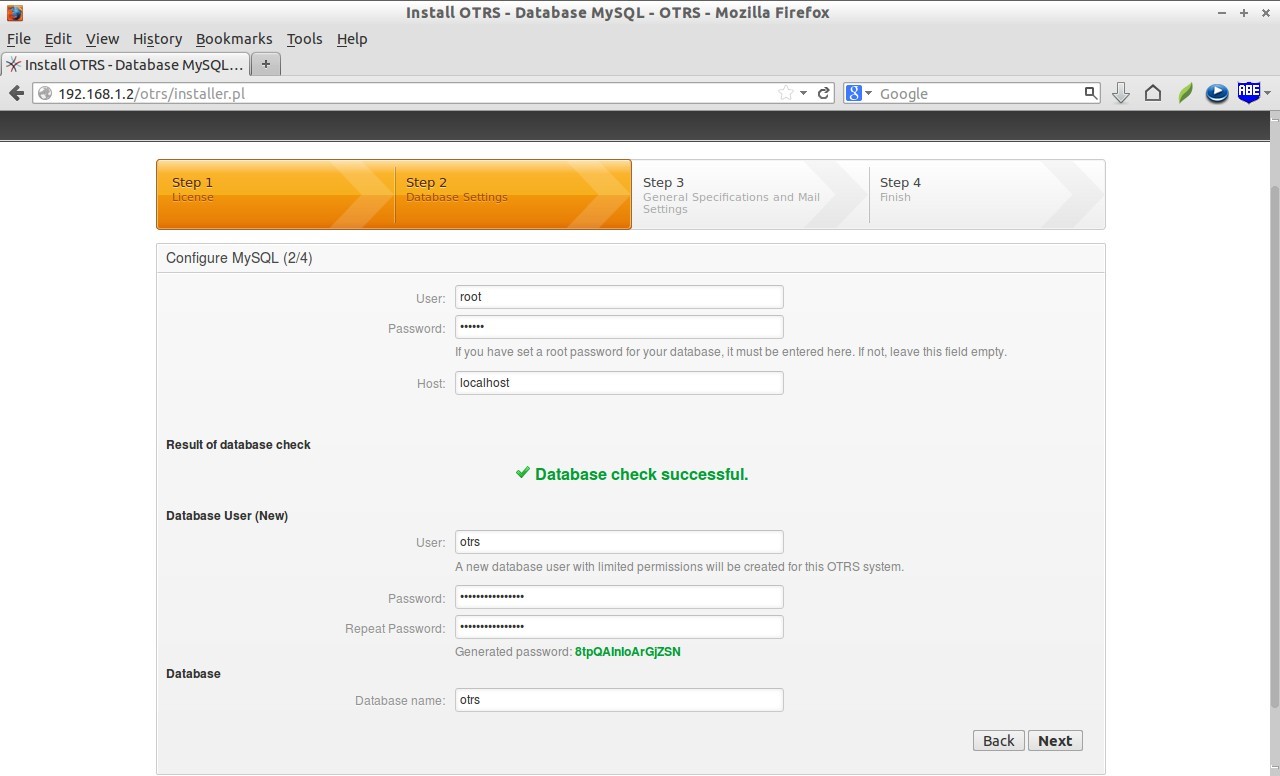1280x776 pixels.
Task: Click the Database check successful message
Action: 631,474
